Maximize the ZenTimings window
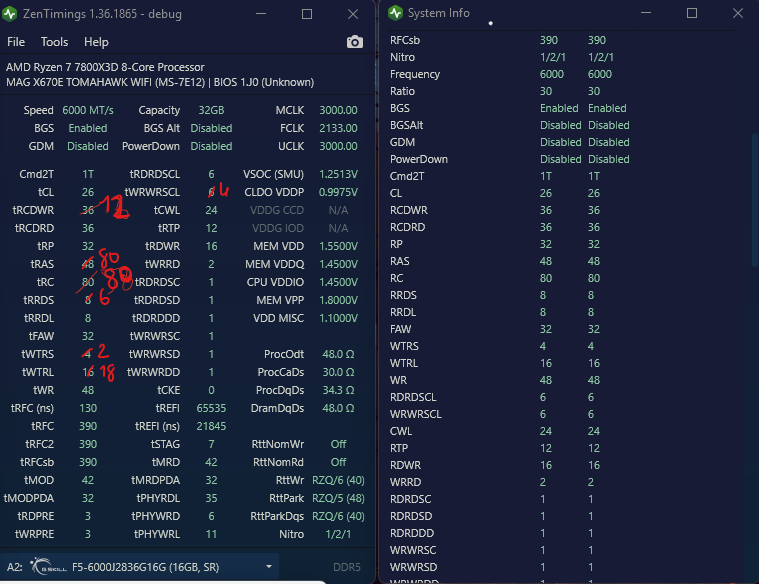 306,14
